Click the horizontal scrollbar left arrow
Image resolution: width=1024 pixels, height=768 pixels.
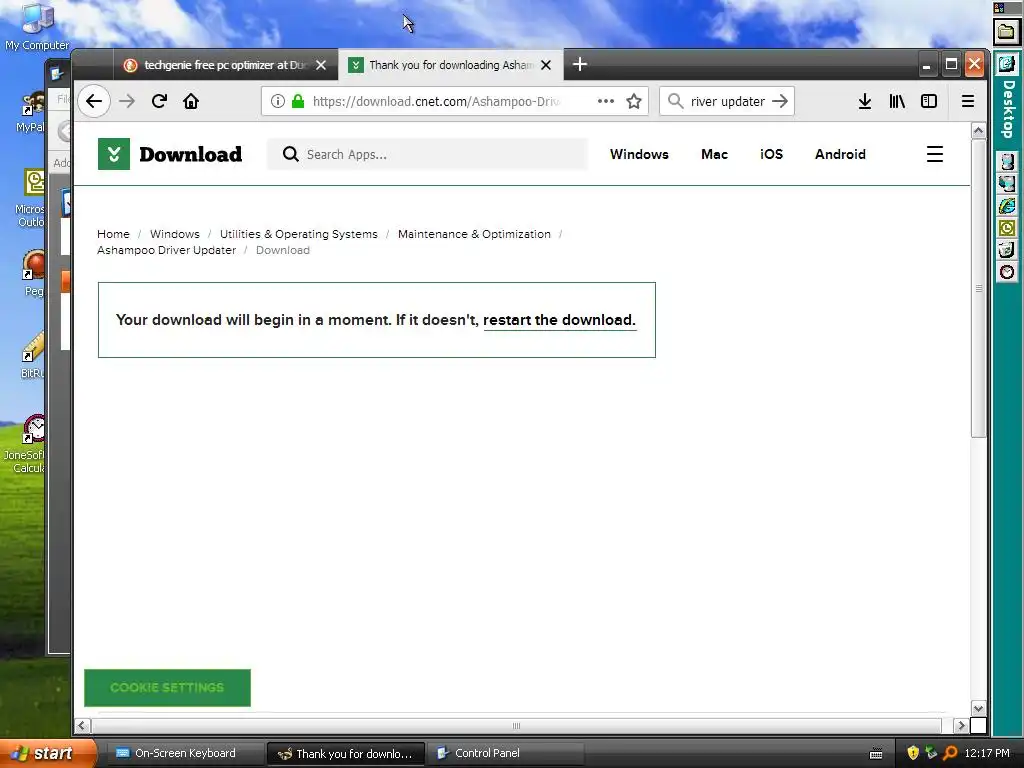coord(82,726)
